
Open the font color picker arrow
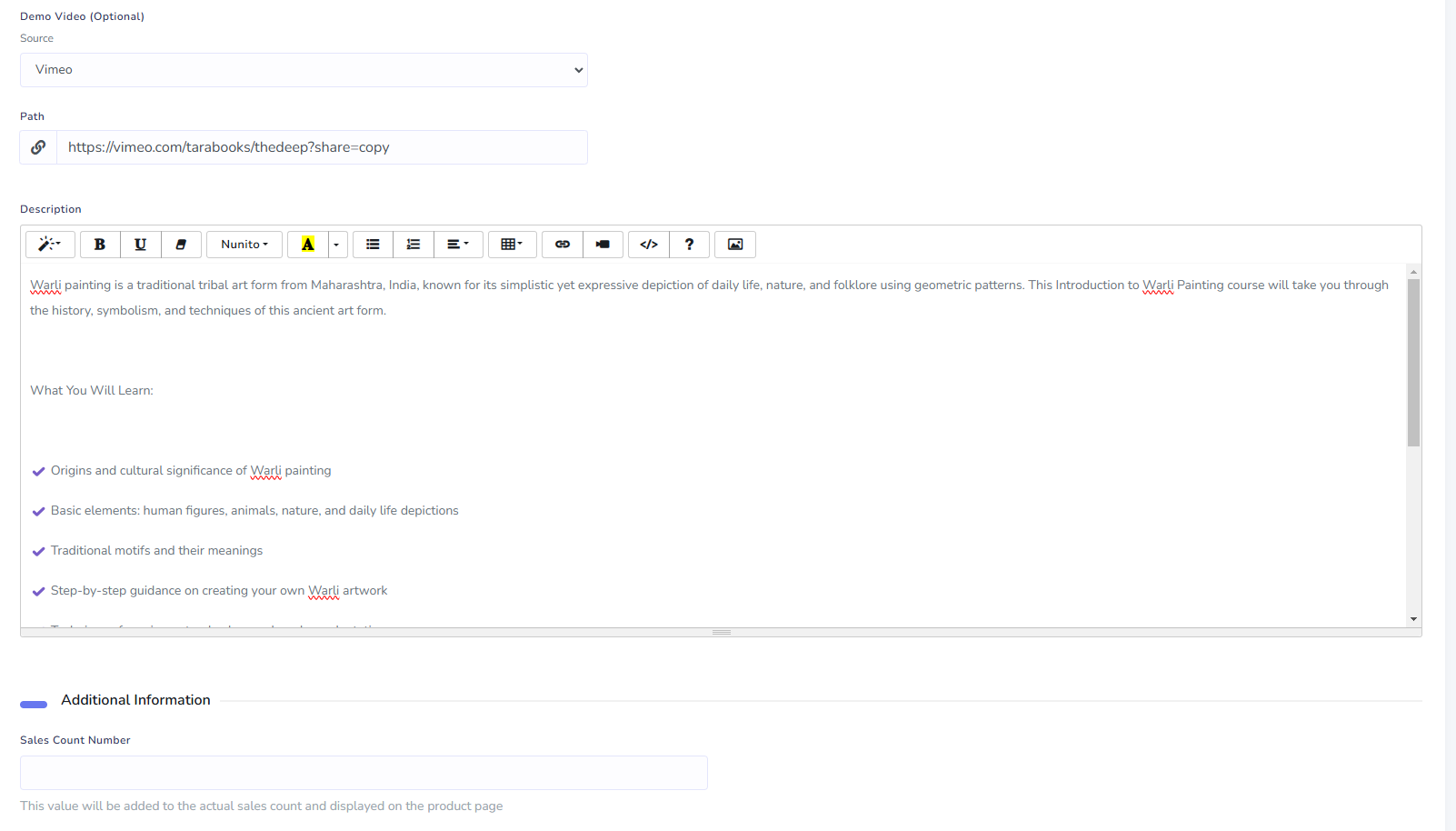(x=335, y=244)
